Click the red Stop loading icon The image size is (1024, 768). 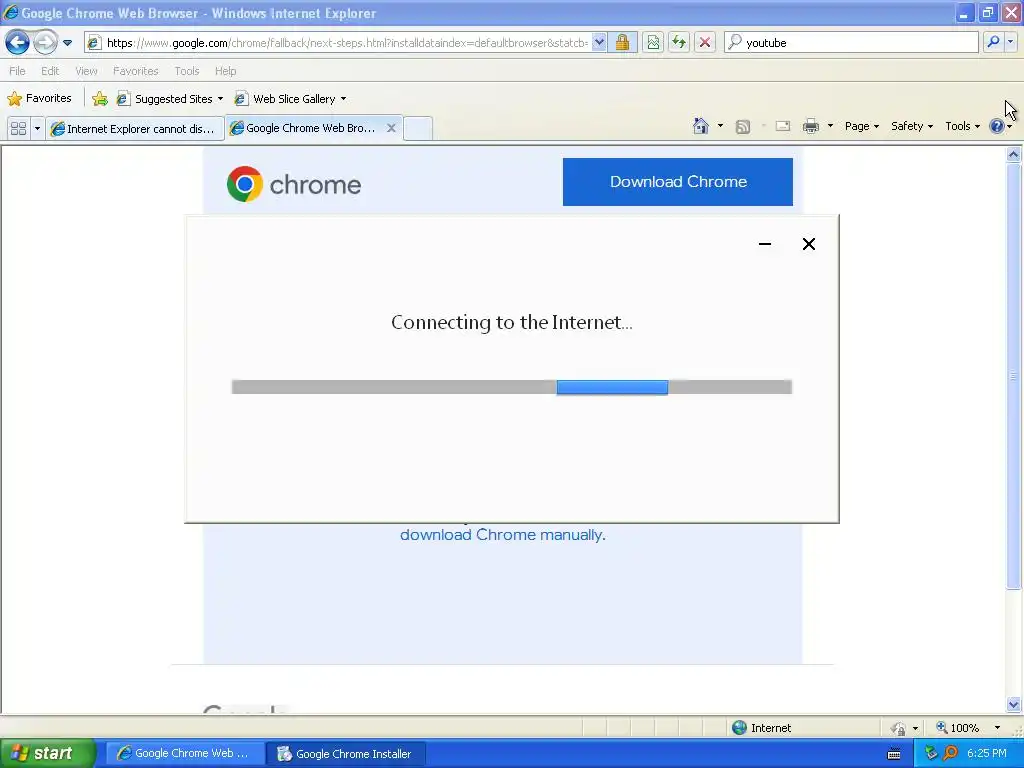705,42
